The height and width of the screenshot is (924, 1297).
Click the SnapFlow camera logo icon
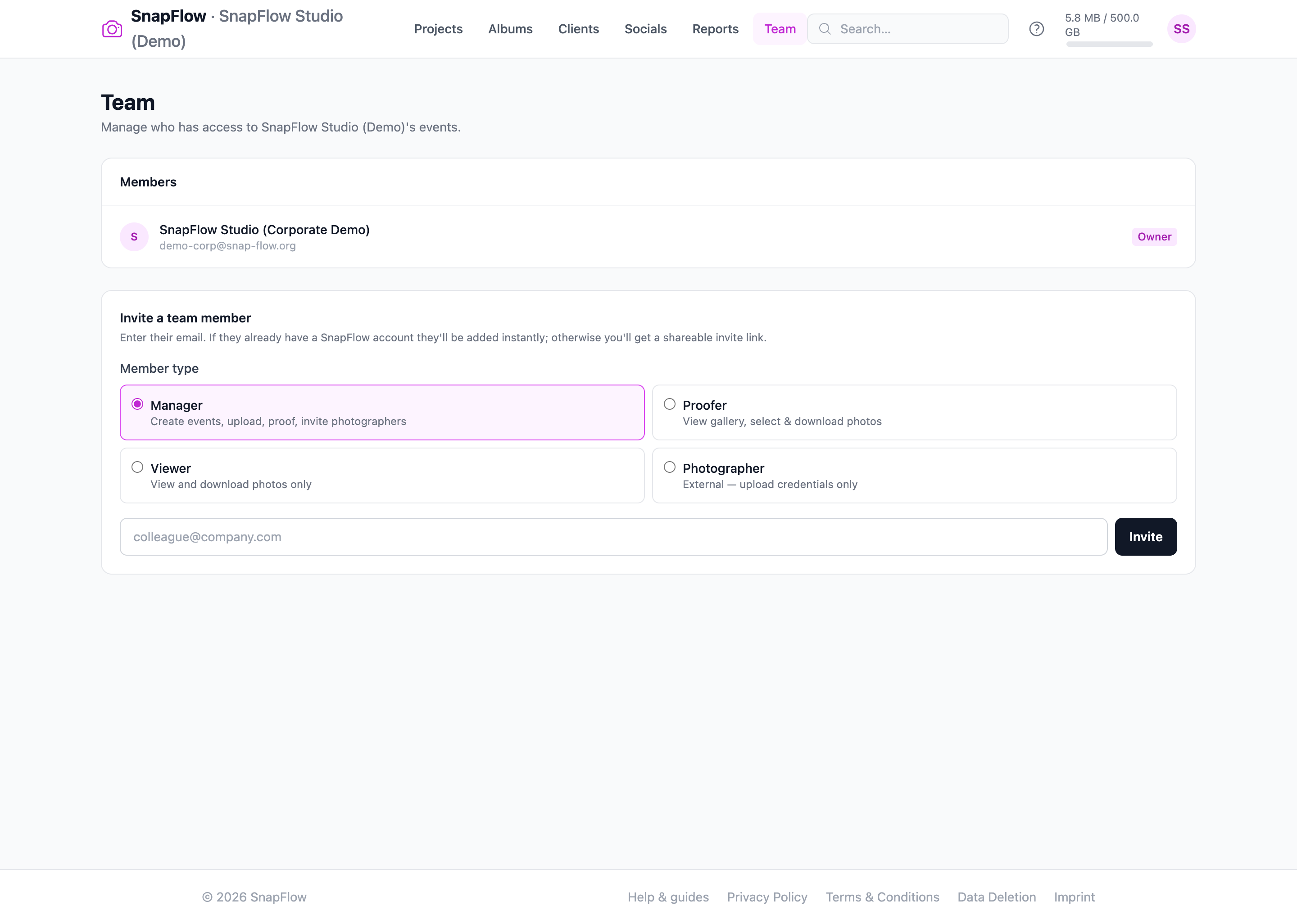112,29
